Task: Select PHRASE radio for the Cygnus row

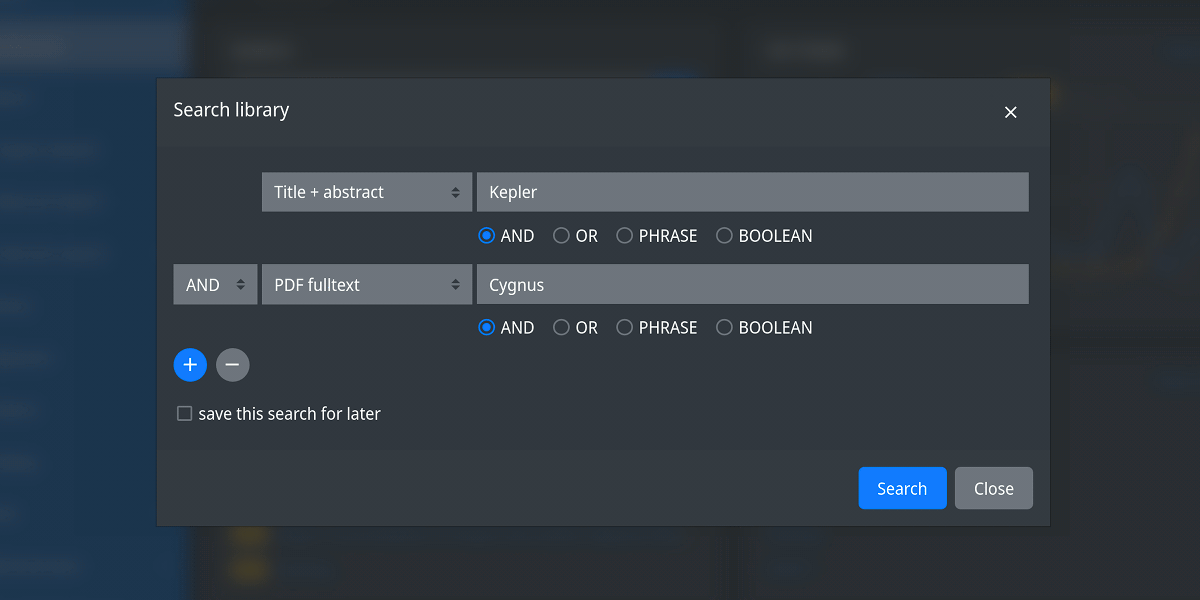Action: pos(625,327)
